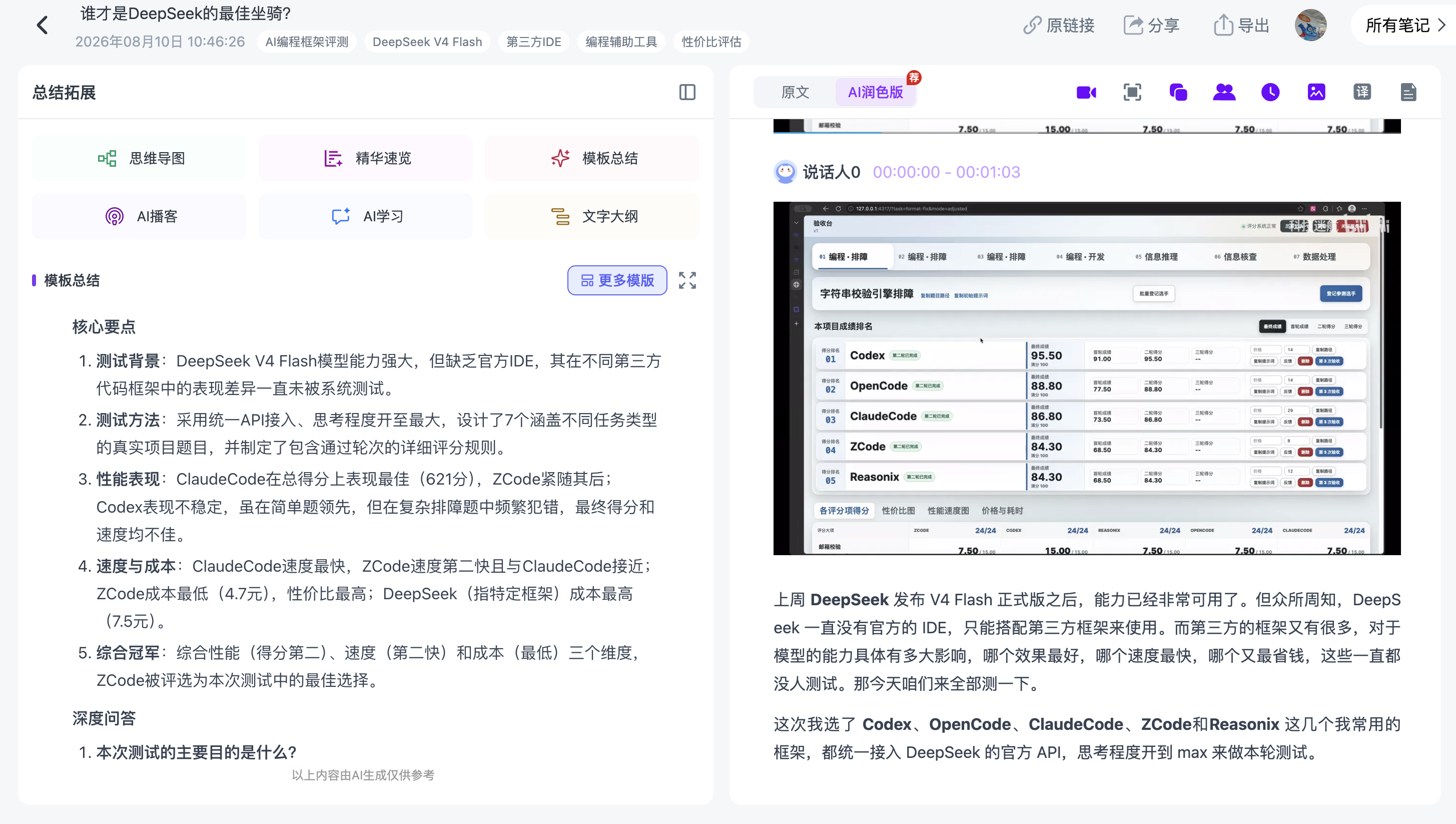The image size is (1456, 824).
Task: Click the 说话人0 speaker name
Action: (x=832, y=172)
